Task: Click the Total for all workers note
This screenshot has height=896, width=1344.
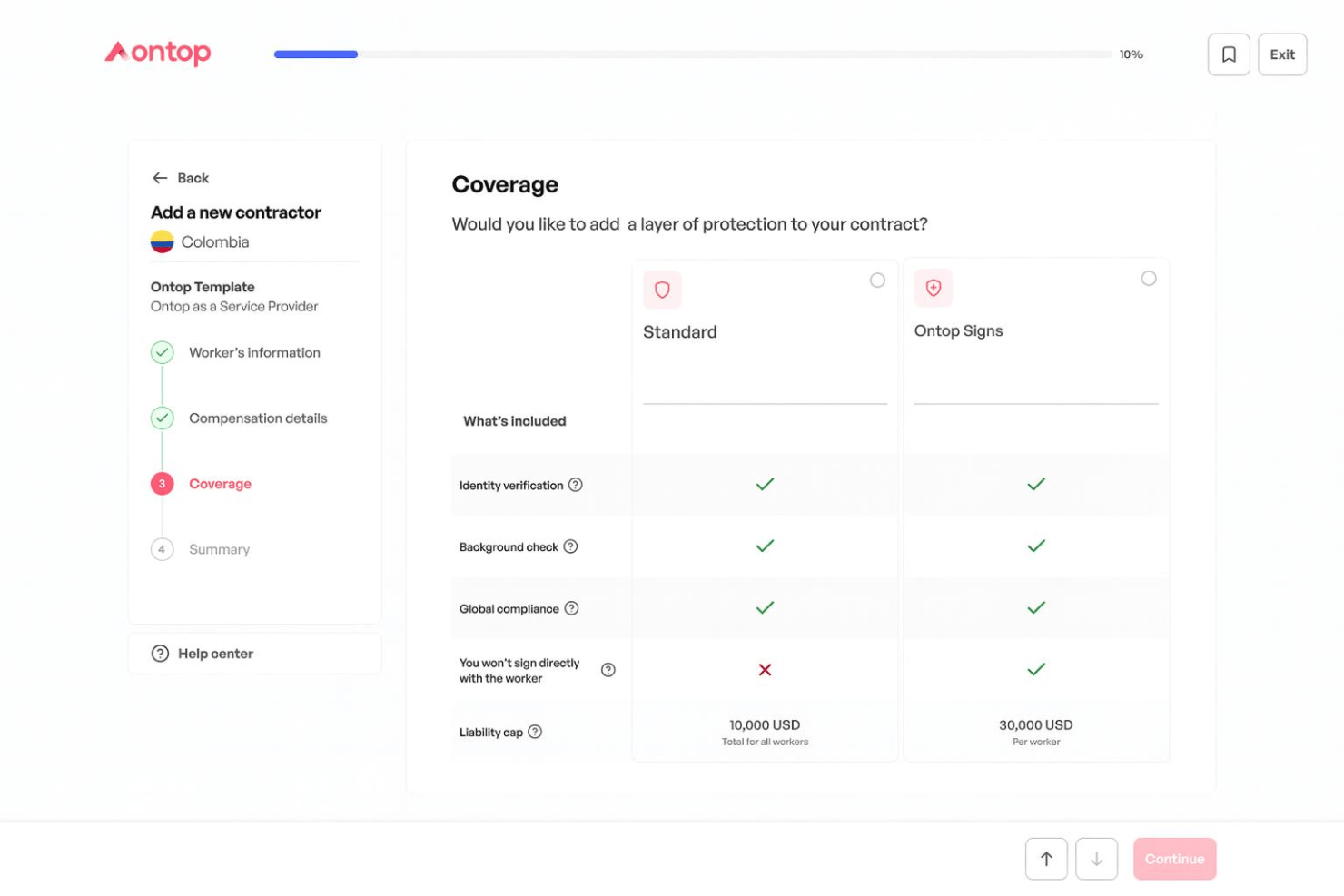Action: (x=765, y=743)
